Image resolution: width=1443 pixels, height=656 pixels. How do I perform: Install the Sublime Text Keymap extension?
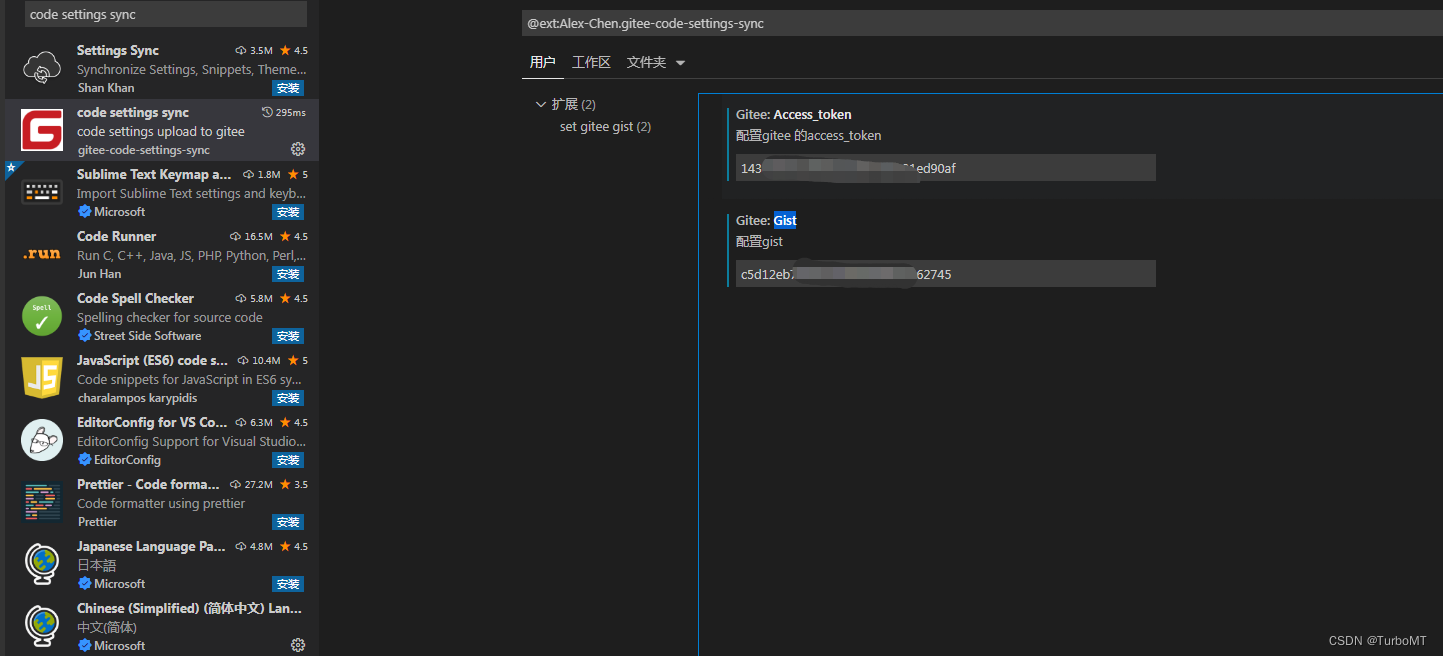click(288, 212)
